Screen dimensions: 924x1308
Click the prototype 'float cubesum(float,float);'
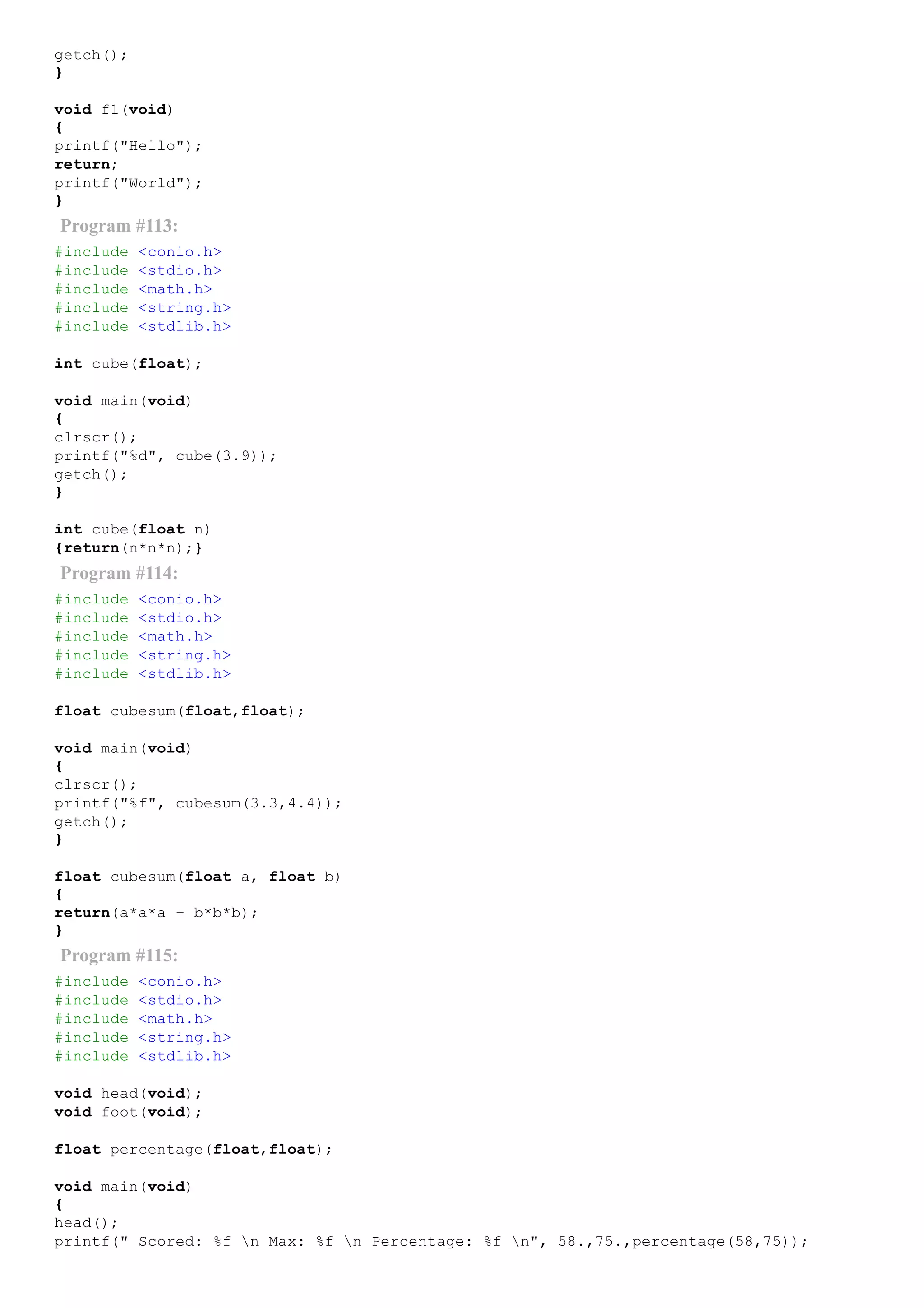point(179,711)
